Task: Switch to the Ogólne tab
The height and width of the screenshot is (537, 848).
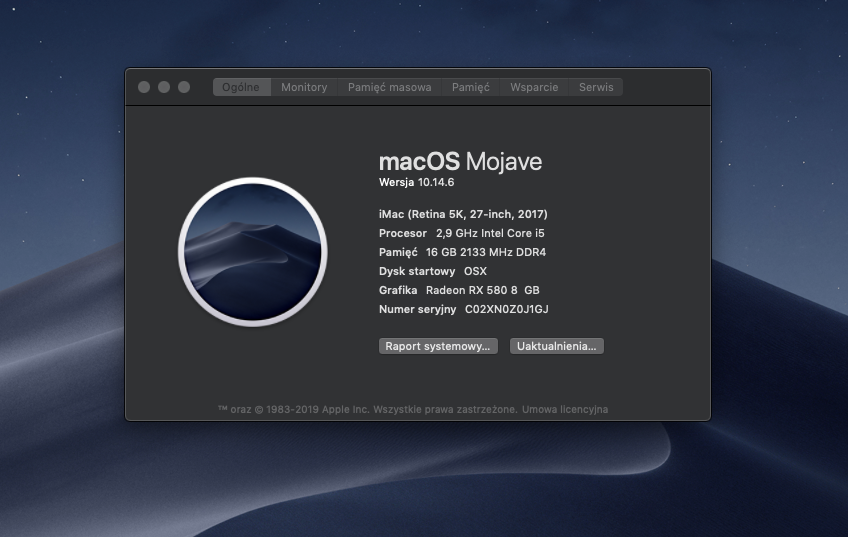Action: pos(241,87)
